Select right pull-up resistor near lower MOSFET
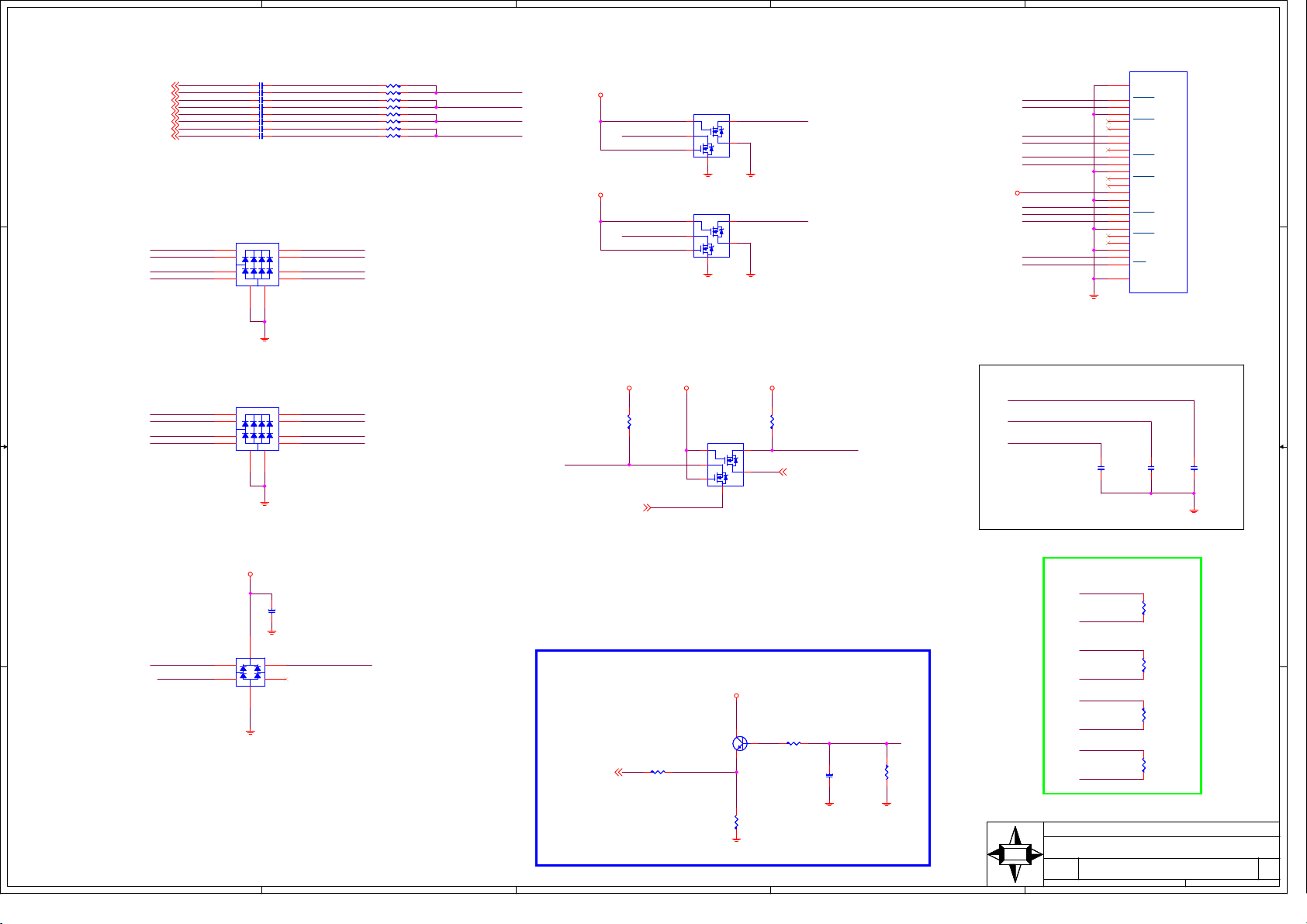Screen dimensions: 1307x924 tap(772, 422)
